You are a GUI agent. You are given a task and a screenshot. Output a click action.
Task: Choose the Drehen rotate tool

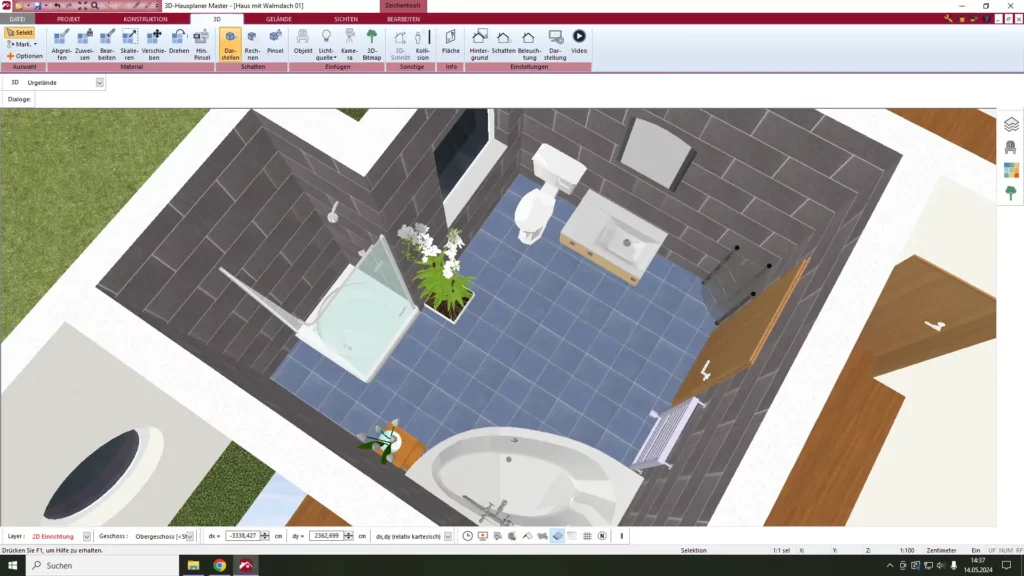pyautogui.click(x=179, y=45)
